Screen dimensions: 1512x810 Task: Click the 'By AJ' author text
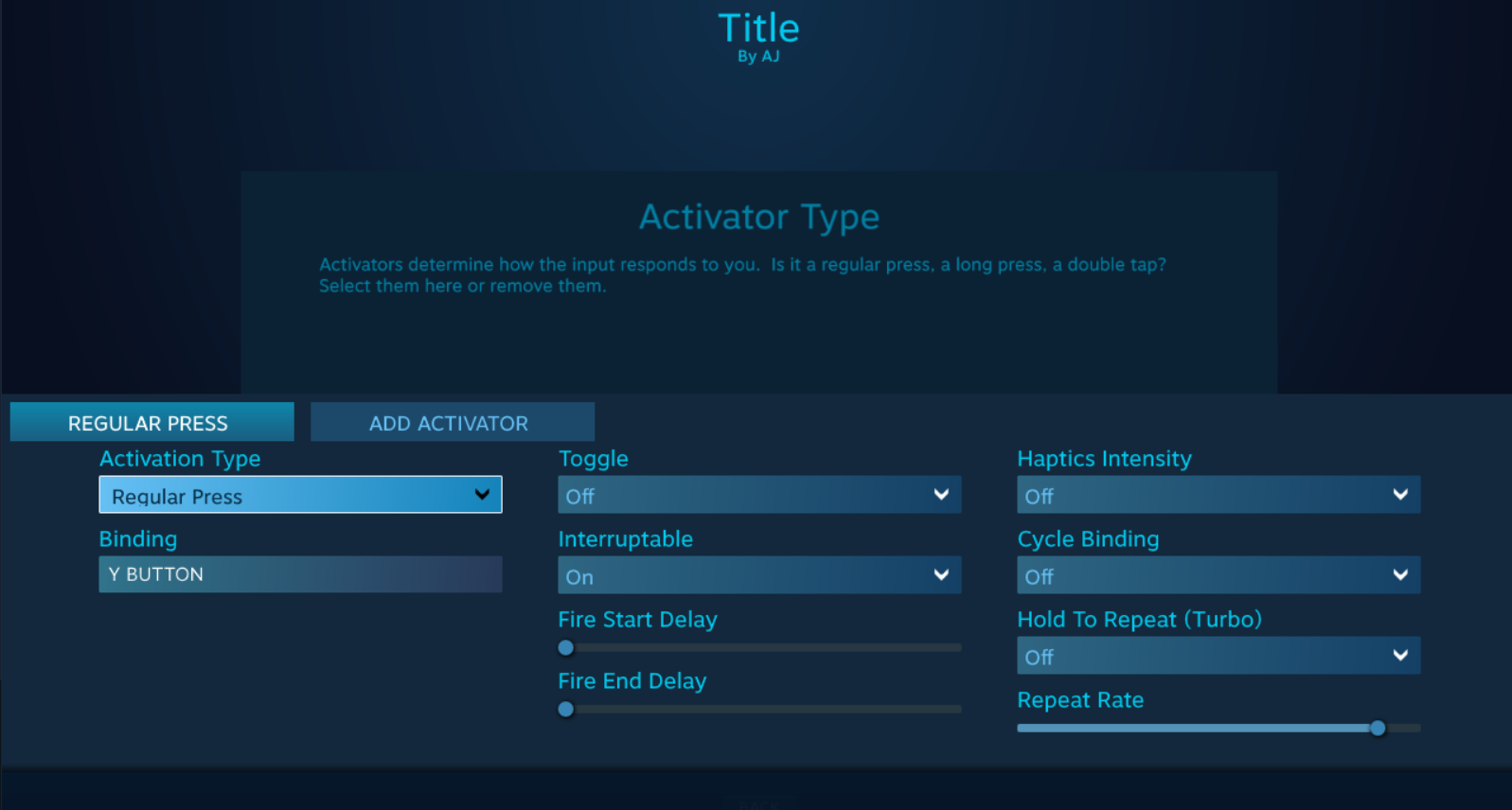coord(758,57)
